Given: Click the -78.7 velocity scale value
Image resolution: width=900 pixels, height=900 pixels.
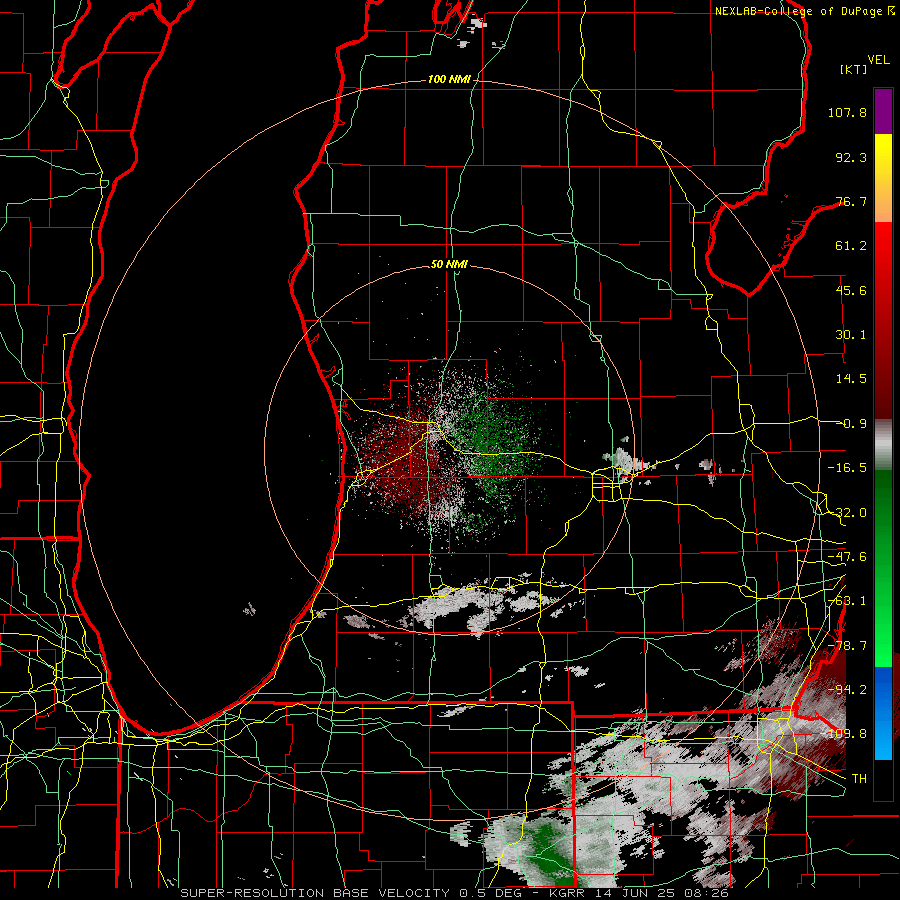Looking at the screenshot, I should pyautogui.click(x=847, y=646).
